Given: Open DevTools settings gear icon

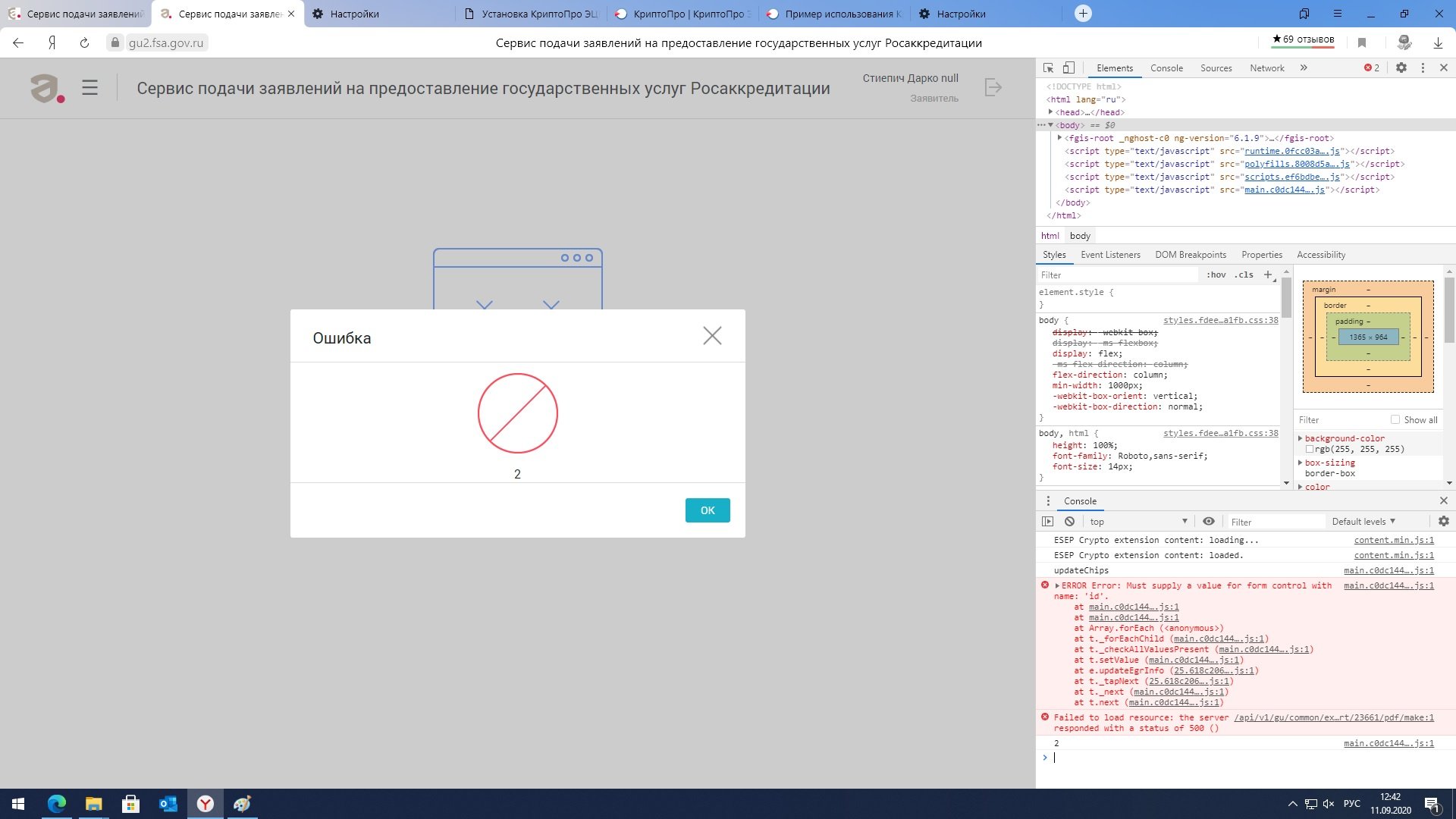Looking at the screenshot, I should click(x=1401, y=67).
